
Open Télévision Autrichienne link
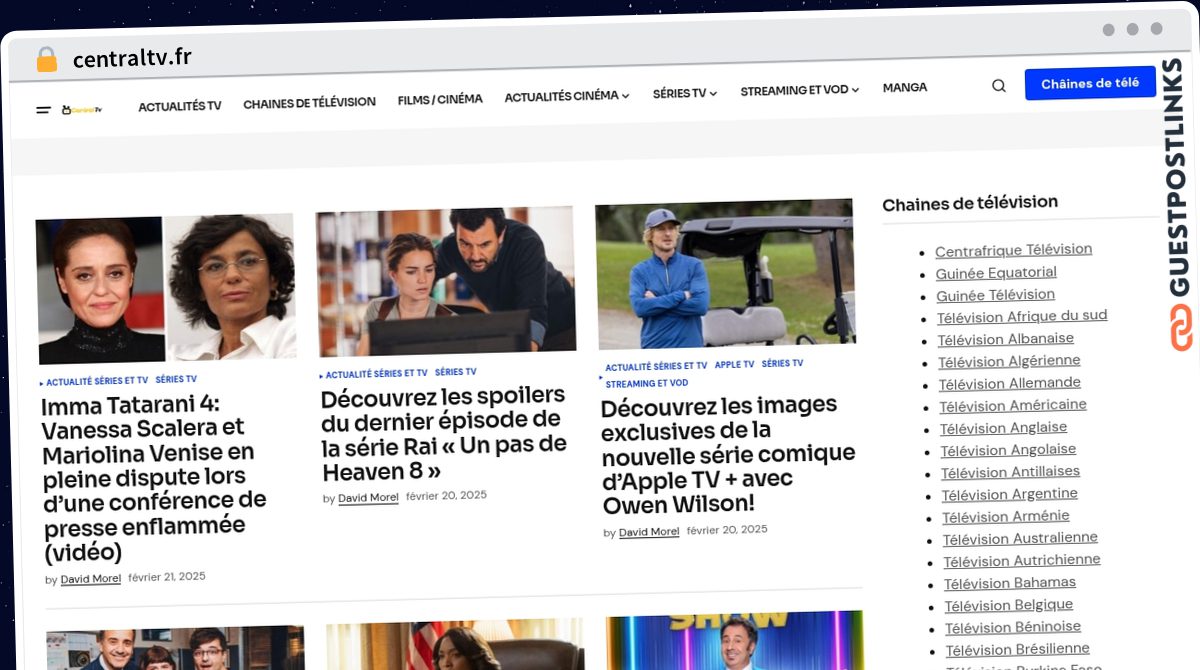pos(1022,561)
